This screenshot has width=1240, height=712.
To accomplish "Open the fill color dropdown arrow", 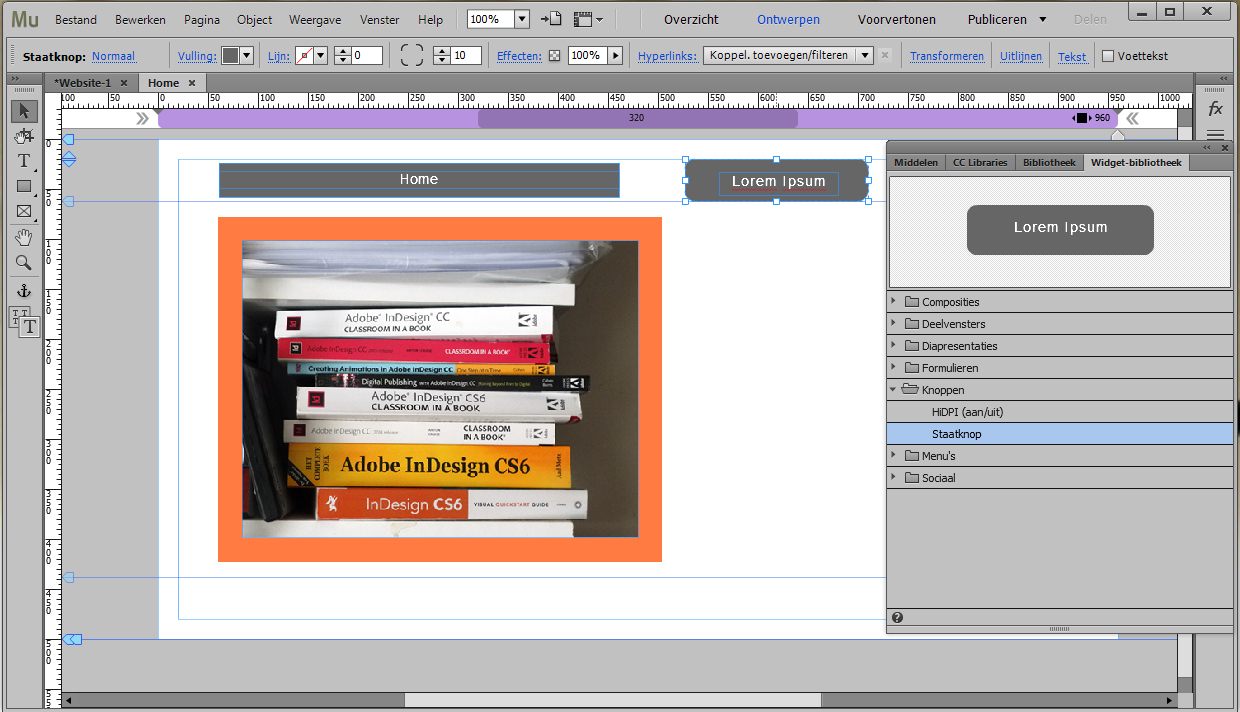I will (x=247, y=56).
